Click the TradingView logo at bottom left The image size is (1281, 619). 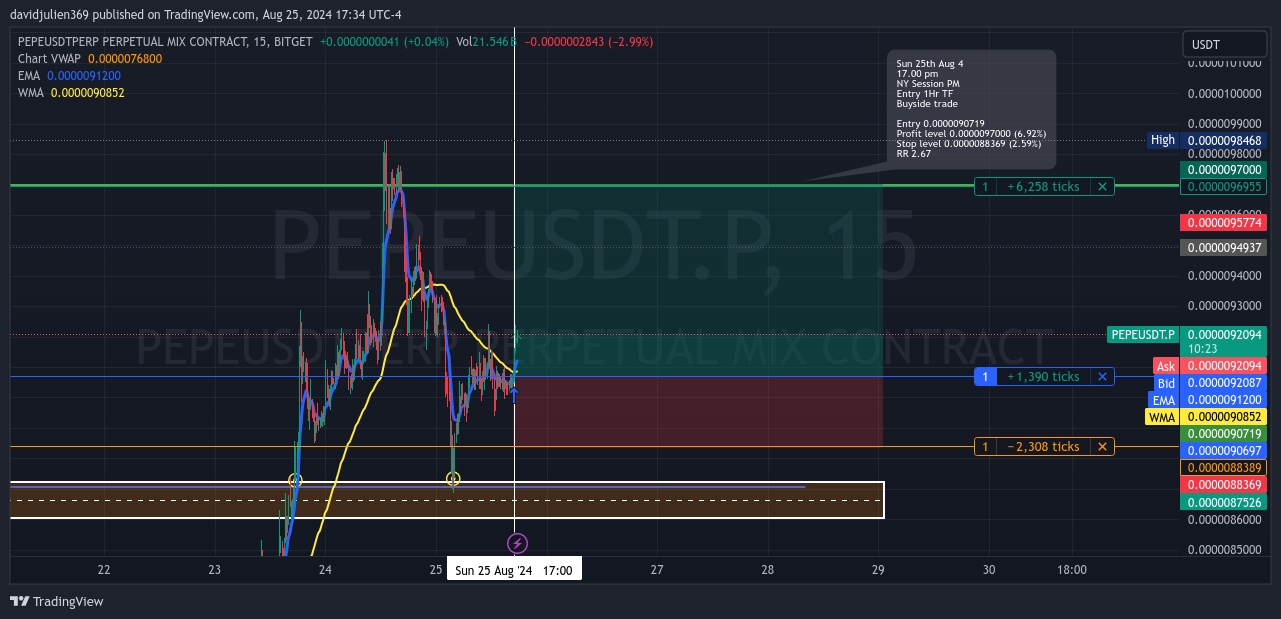point(57,601)
